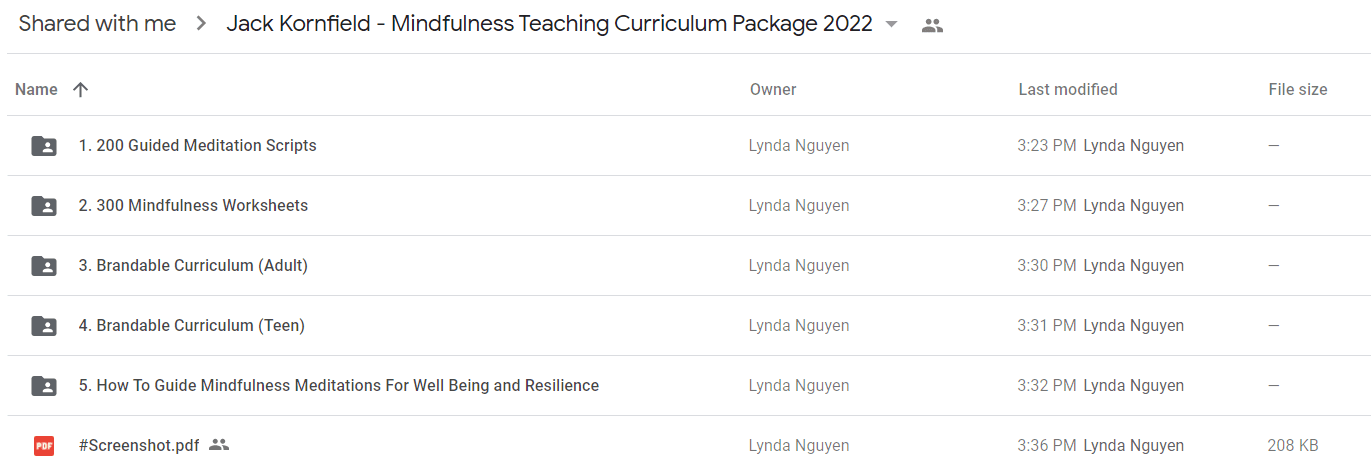Open the folder title dropdown arrow

point(892,25)
